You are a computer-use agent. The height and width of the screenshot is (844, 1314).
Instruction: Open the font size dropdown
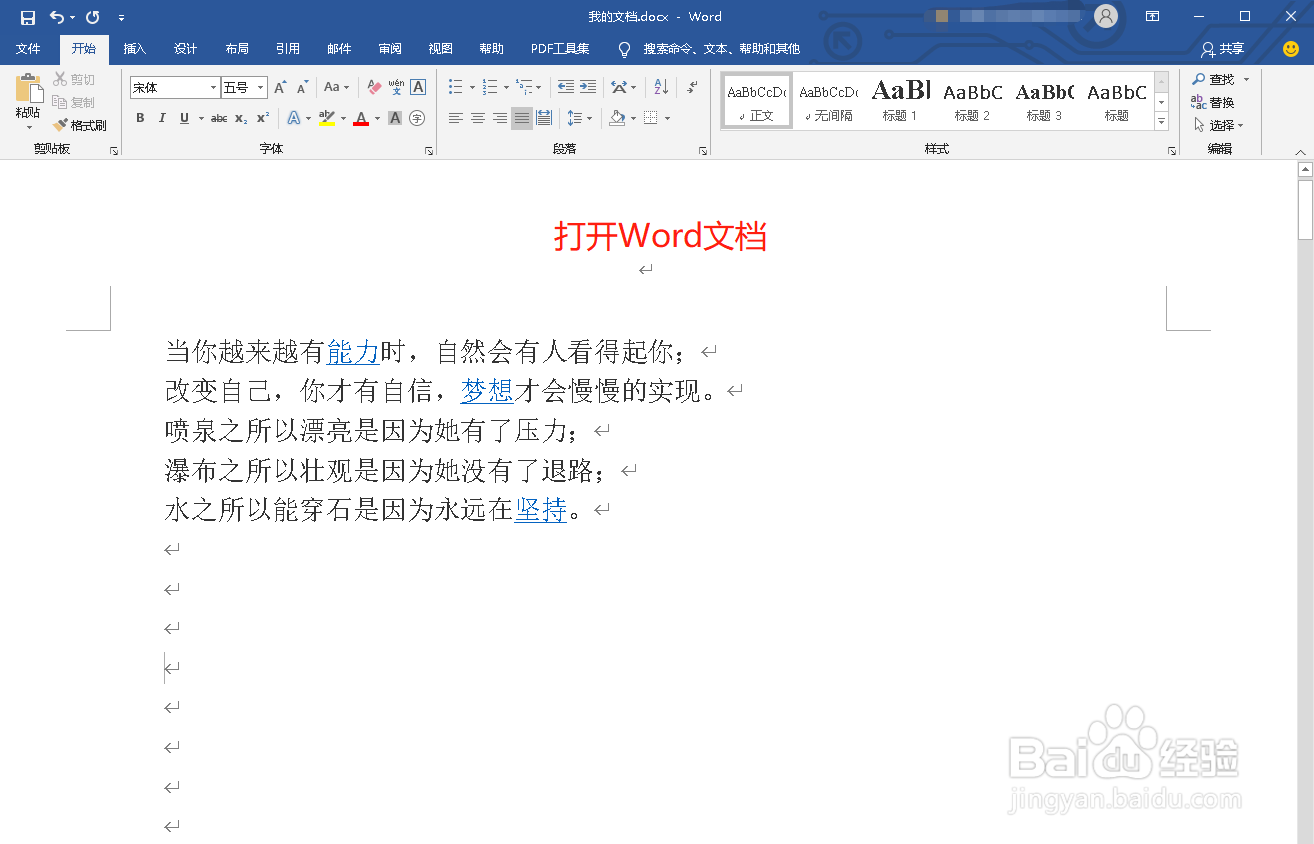(x=259, y=87)
